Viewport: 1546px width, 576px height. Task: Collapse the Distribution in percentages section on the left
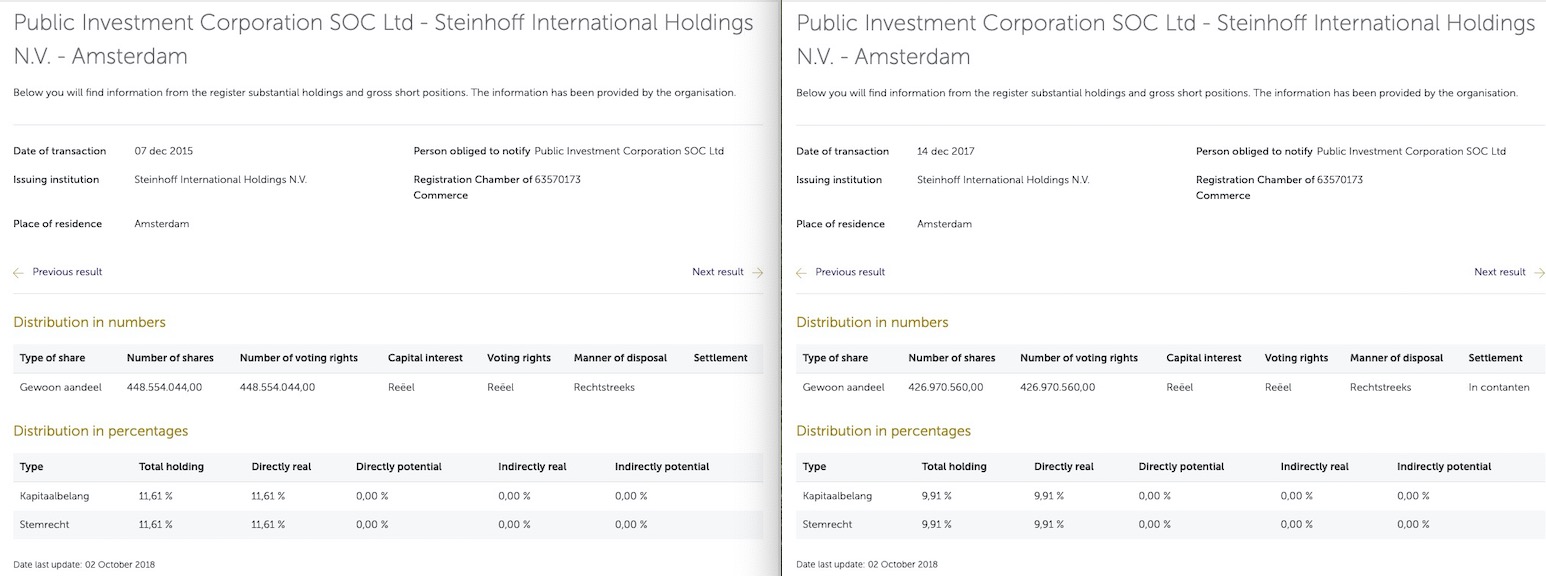[x=102, y=430]
